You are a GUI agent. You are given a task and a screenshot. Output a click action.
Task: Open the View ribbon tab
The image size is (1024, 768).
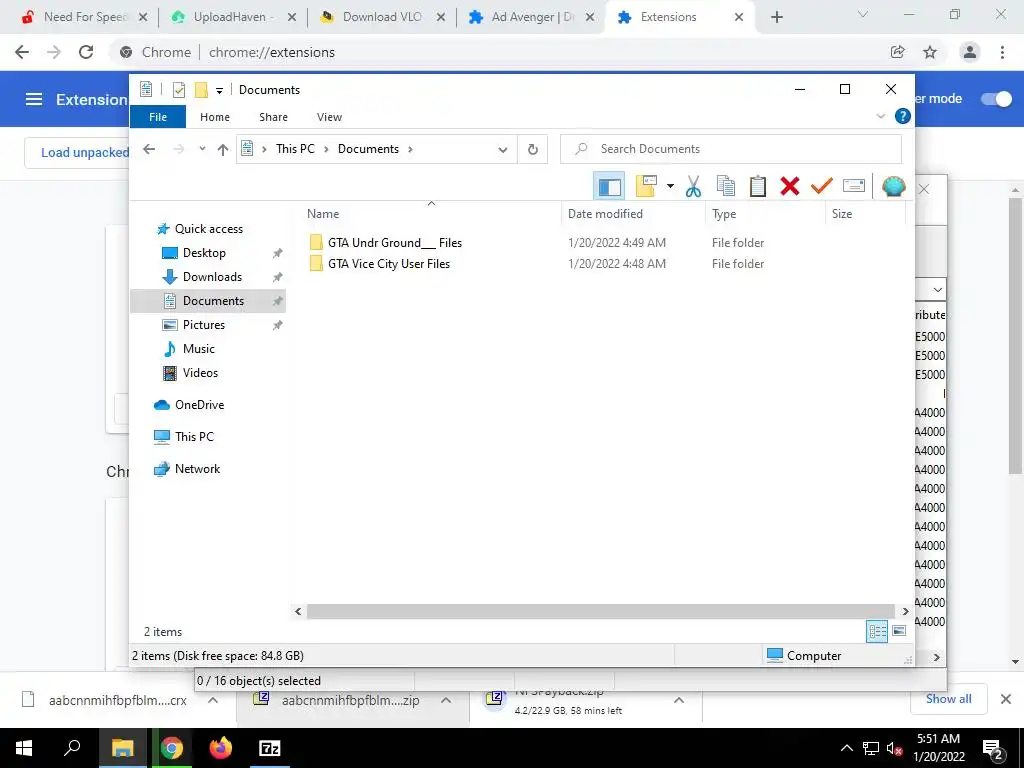pyautogui.click(x=329, y=117)
